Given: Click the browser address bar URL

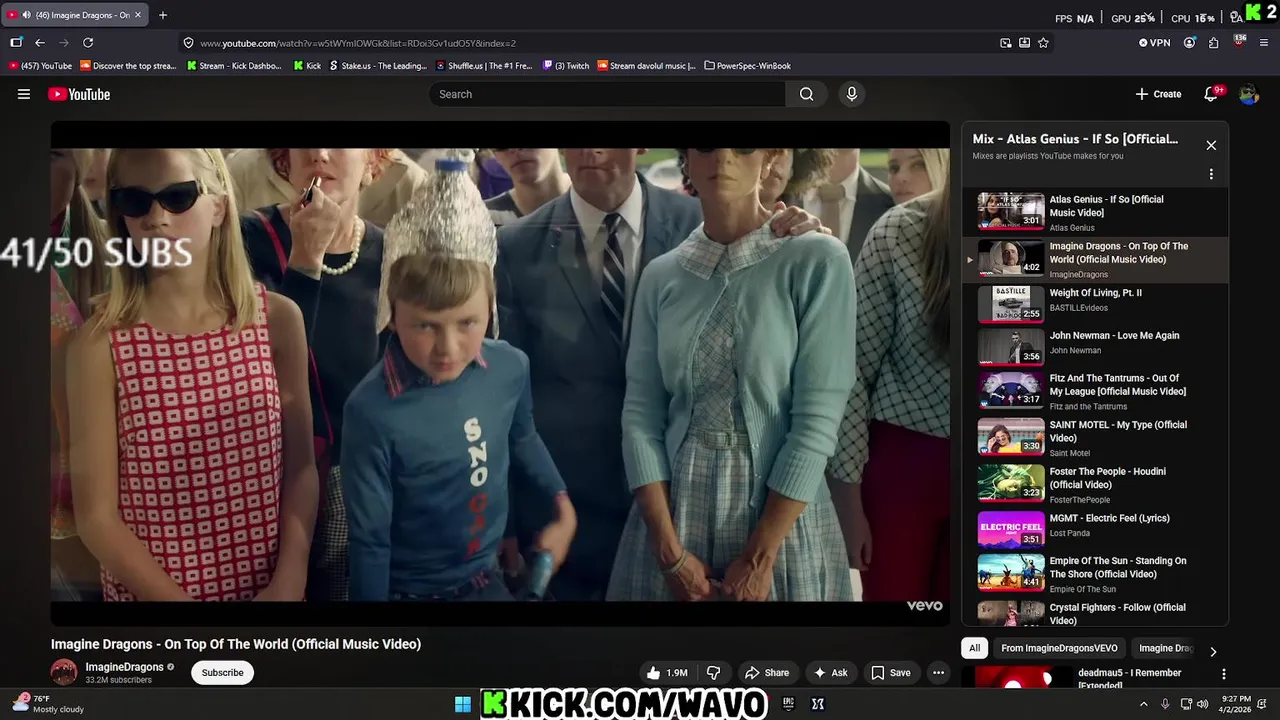Looking at the screenshot, I should 358,43.
